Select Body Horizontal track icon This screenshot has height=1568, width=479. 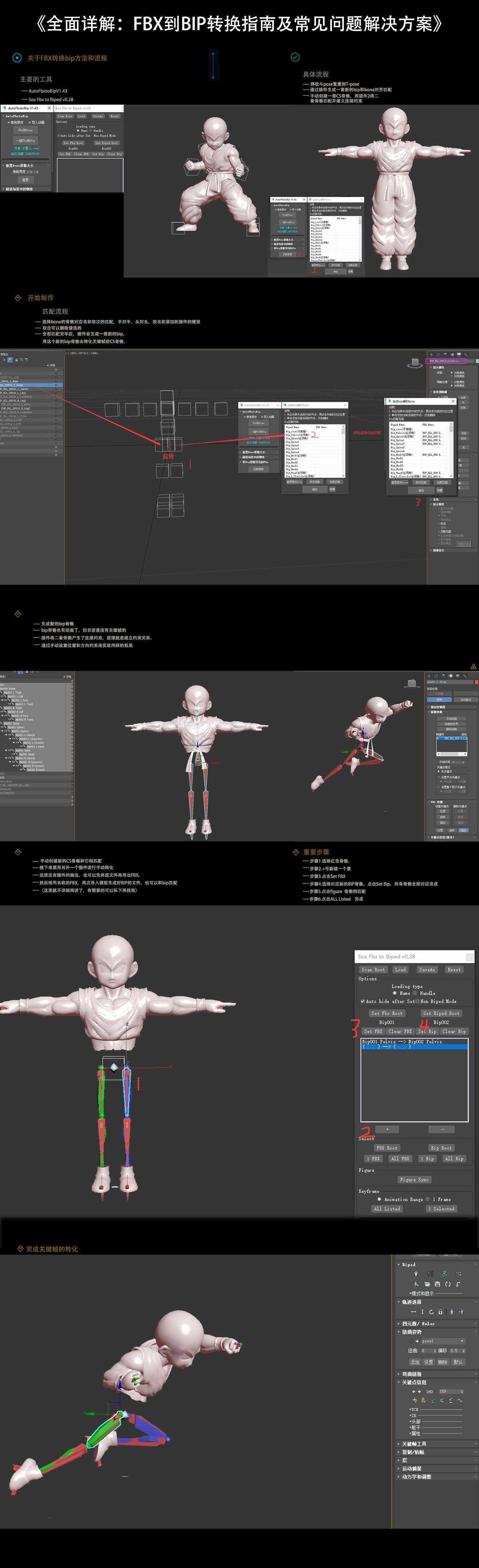(414, 1312)
